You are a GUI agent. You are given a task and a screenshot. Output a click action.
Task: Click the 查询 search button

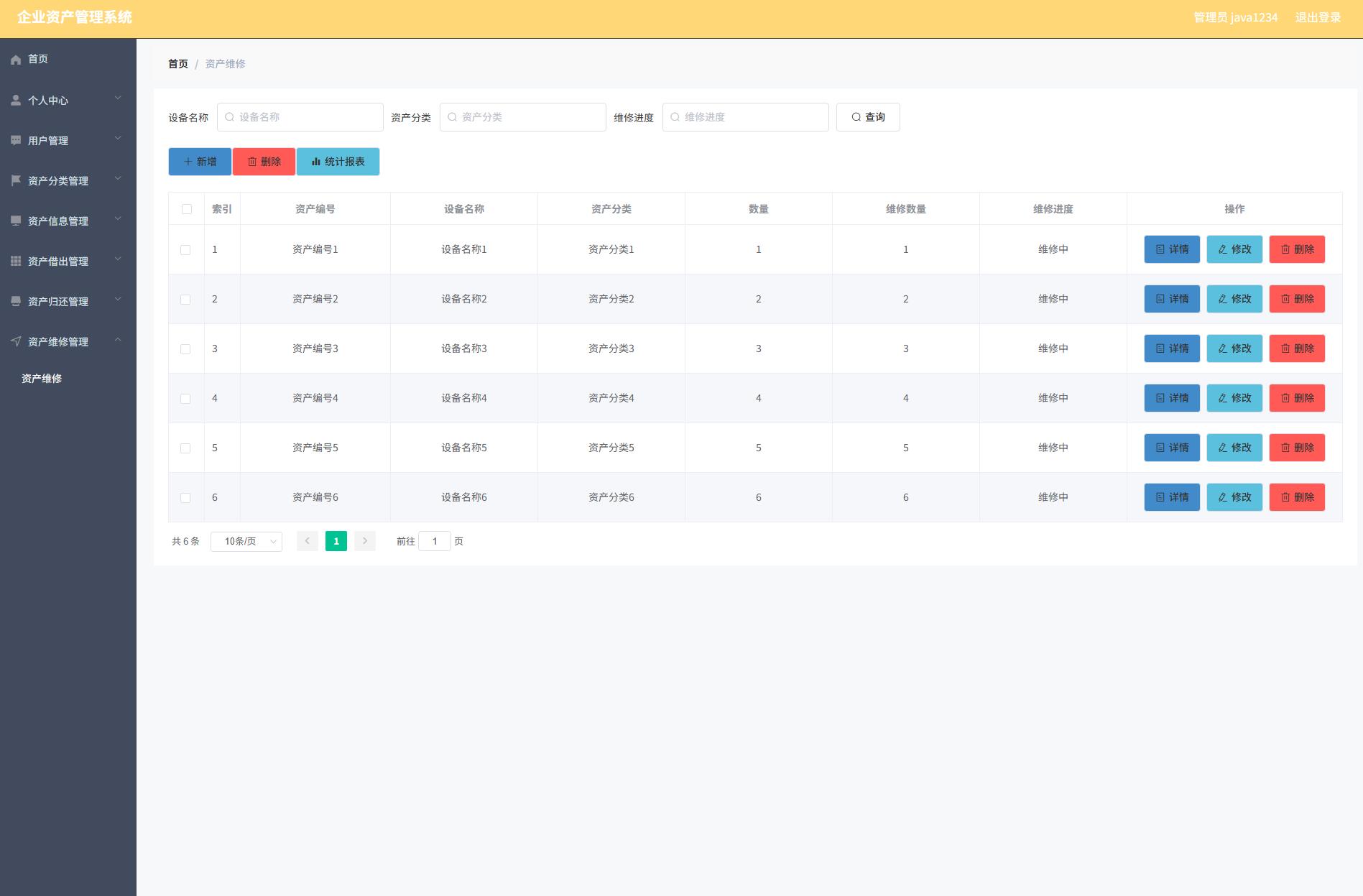(867, 117)
